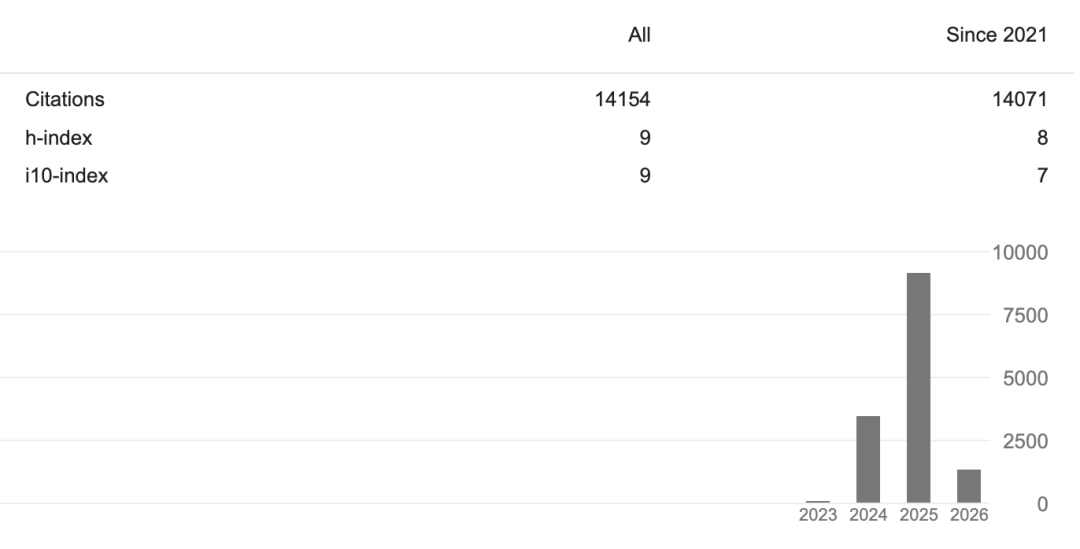
Task: Click the 10000 y-axis label
Action: point(1019,253)
